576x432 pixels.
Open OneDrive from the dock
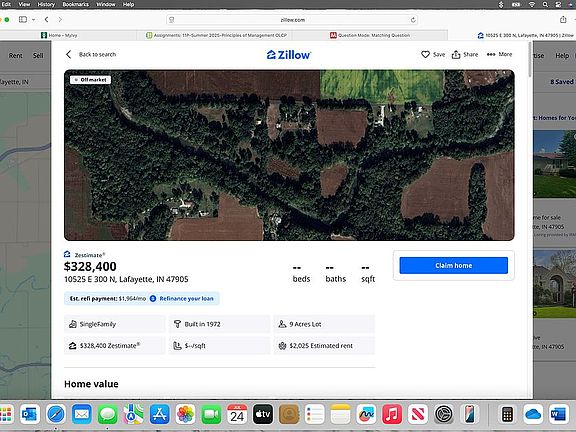533,415
